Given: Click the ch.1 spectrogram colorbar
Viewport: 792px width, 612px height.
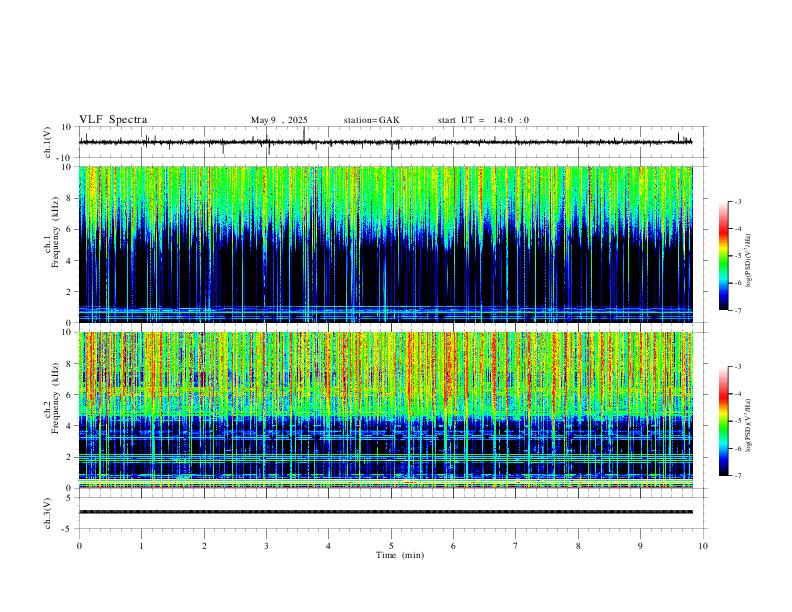Looking at the screenshot, I should (x=723, y=256).
